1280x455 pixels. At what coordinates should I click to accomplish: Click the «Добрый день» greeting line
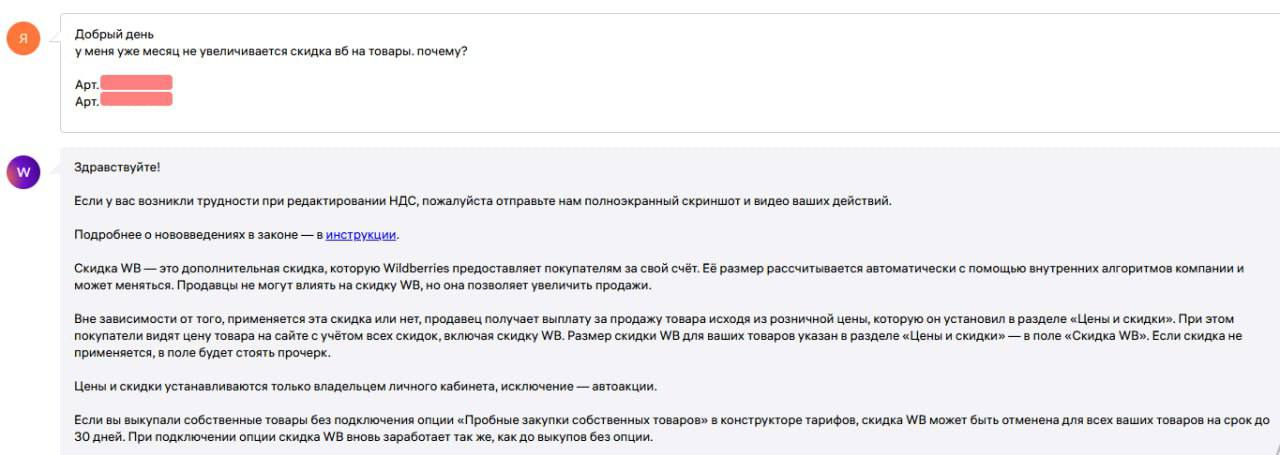[x=115, y=35]
